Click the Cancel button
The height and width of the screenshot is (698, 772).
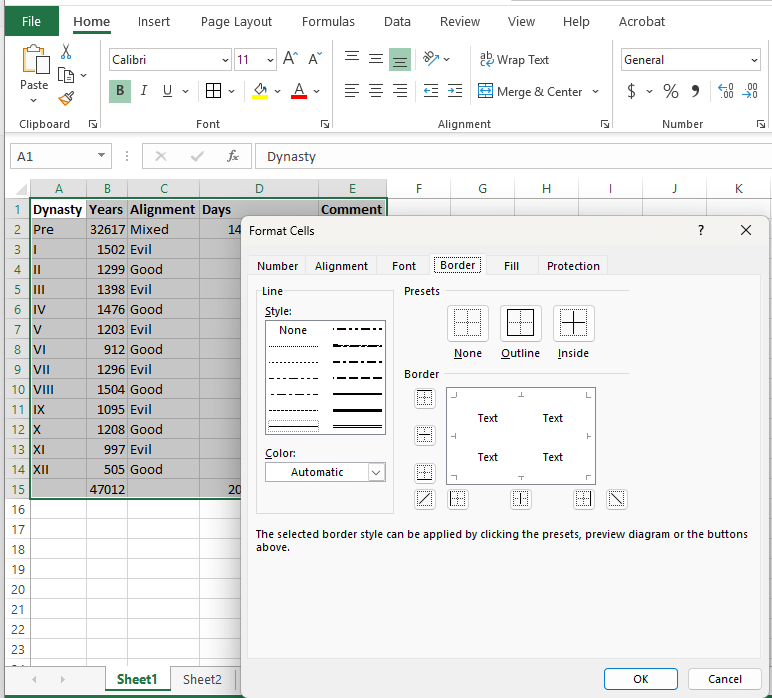(x=725, y=679)
